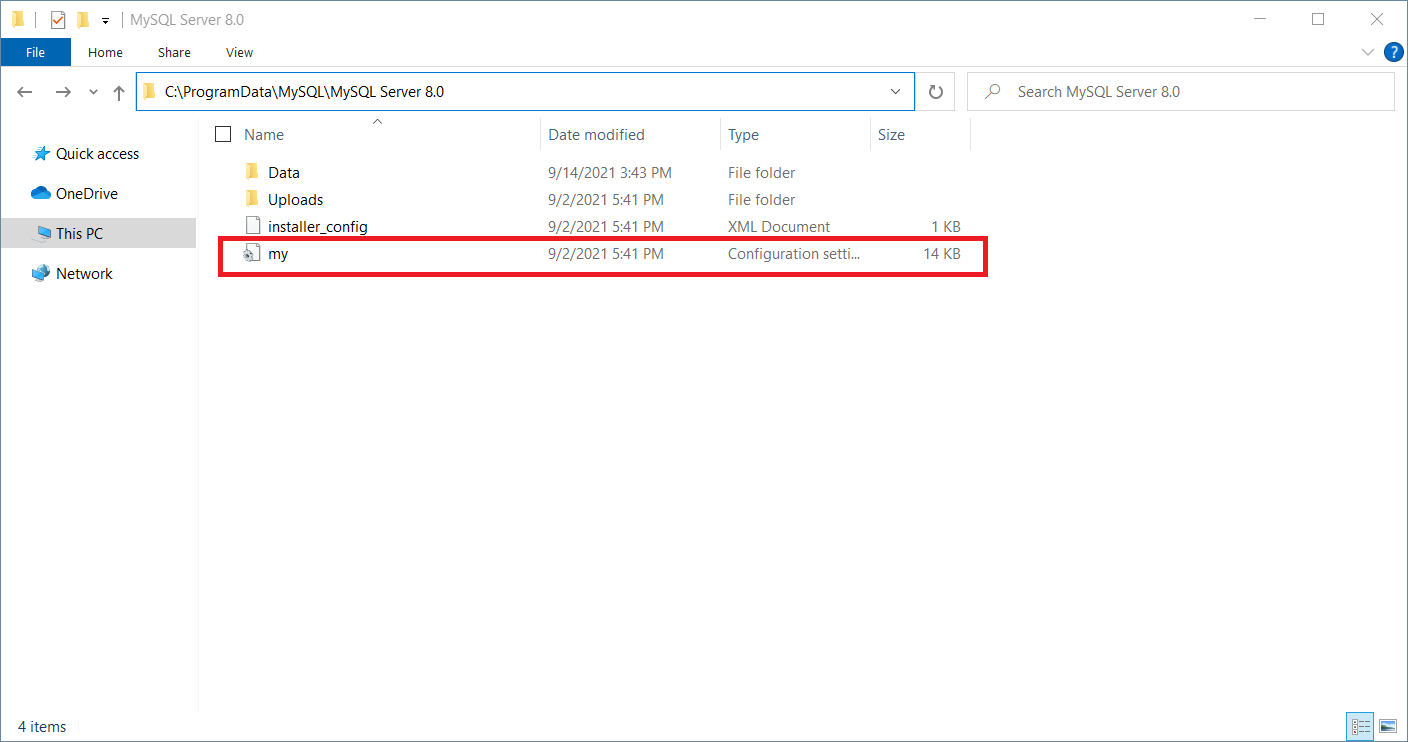Open the Customize Quick Access Toolbar dropdown
1408x742 pixels.
(105, 20)
